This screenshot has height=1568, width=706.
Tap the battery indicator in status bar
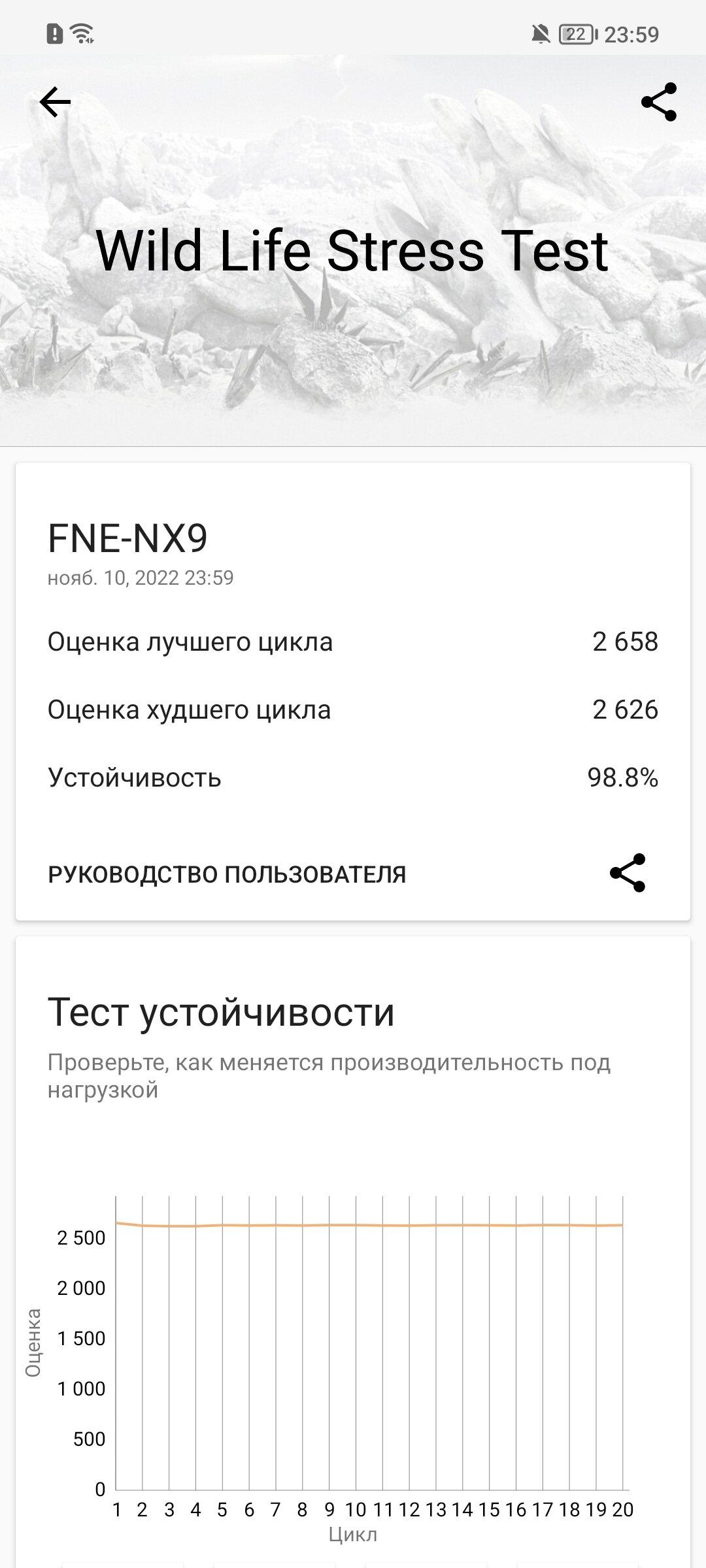576,34
